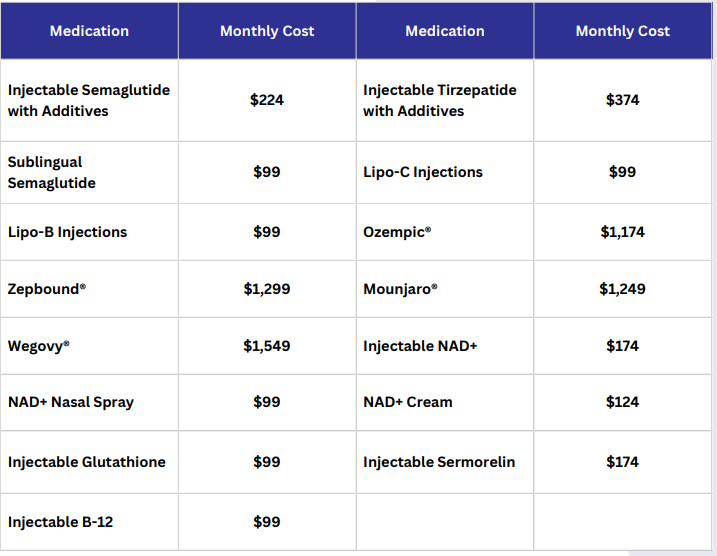Click the $1,299 Zepbound price
Screen dimensions: 717x556
pos(267,289)
